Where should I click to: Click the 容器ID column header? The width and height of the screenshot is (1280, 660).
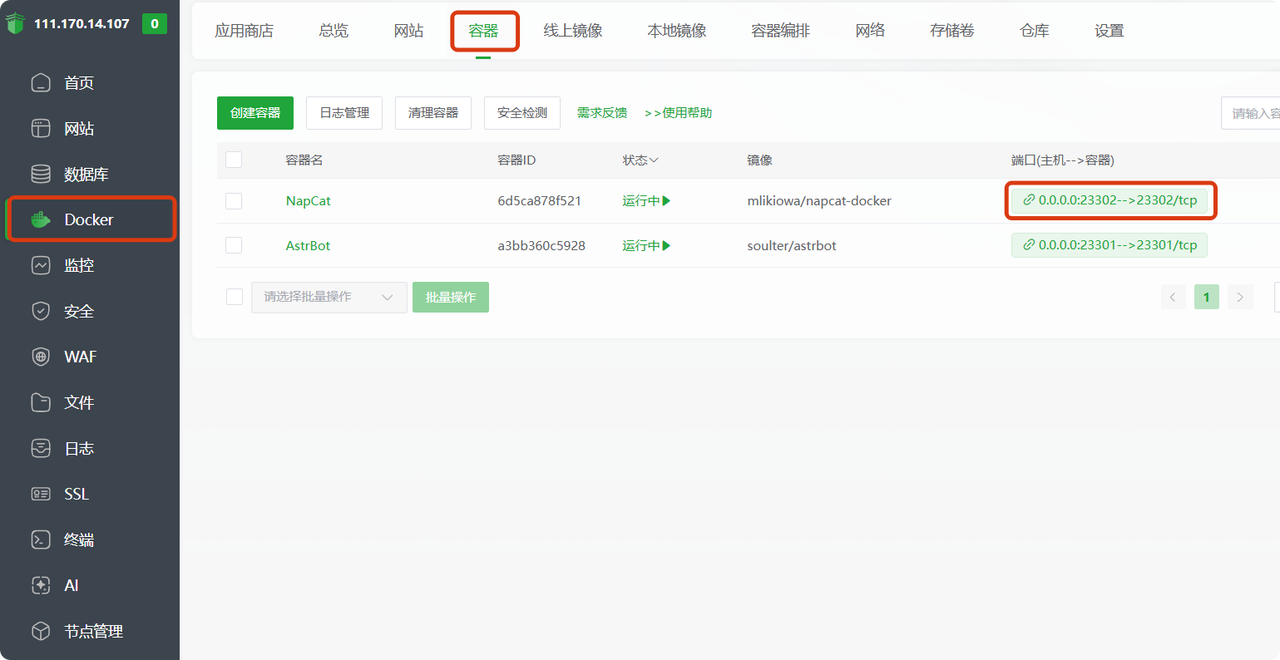pos(517,160)
